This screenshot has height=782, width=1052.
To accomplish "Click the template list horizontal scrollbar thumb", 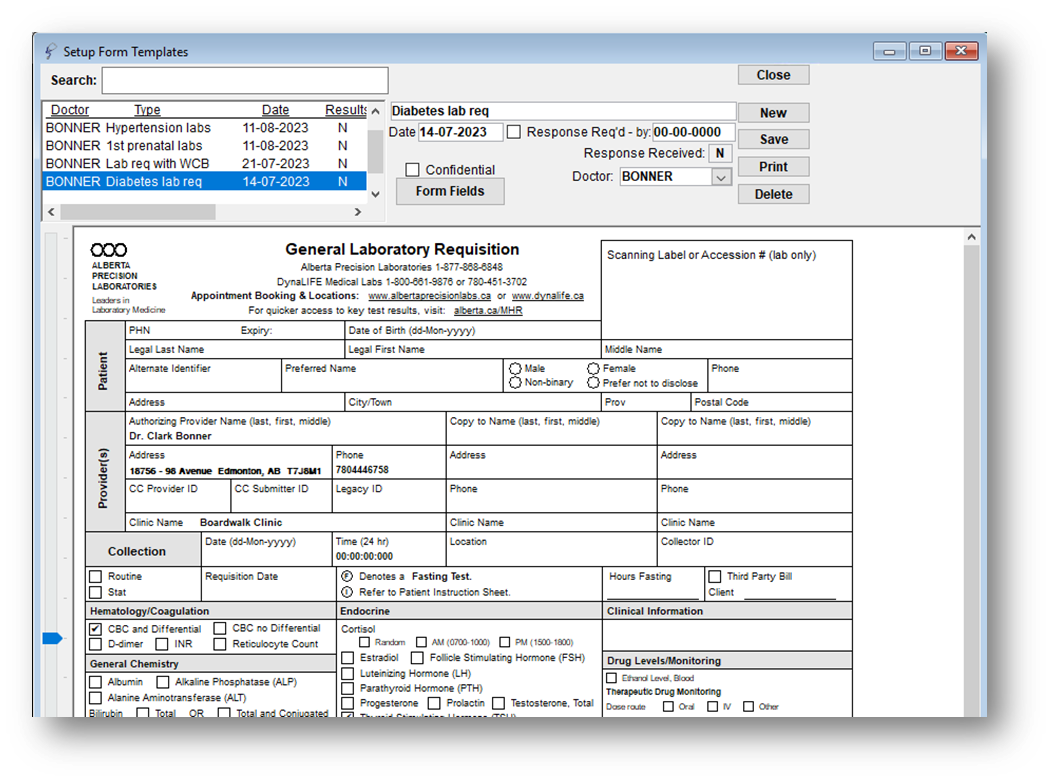I will tap(138, 212).
